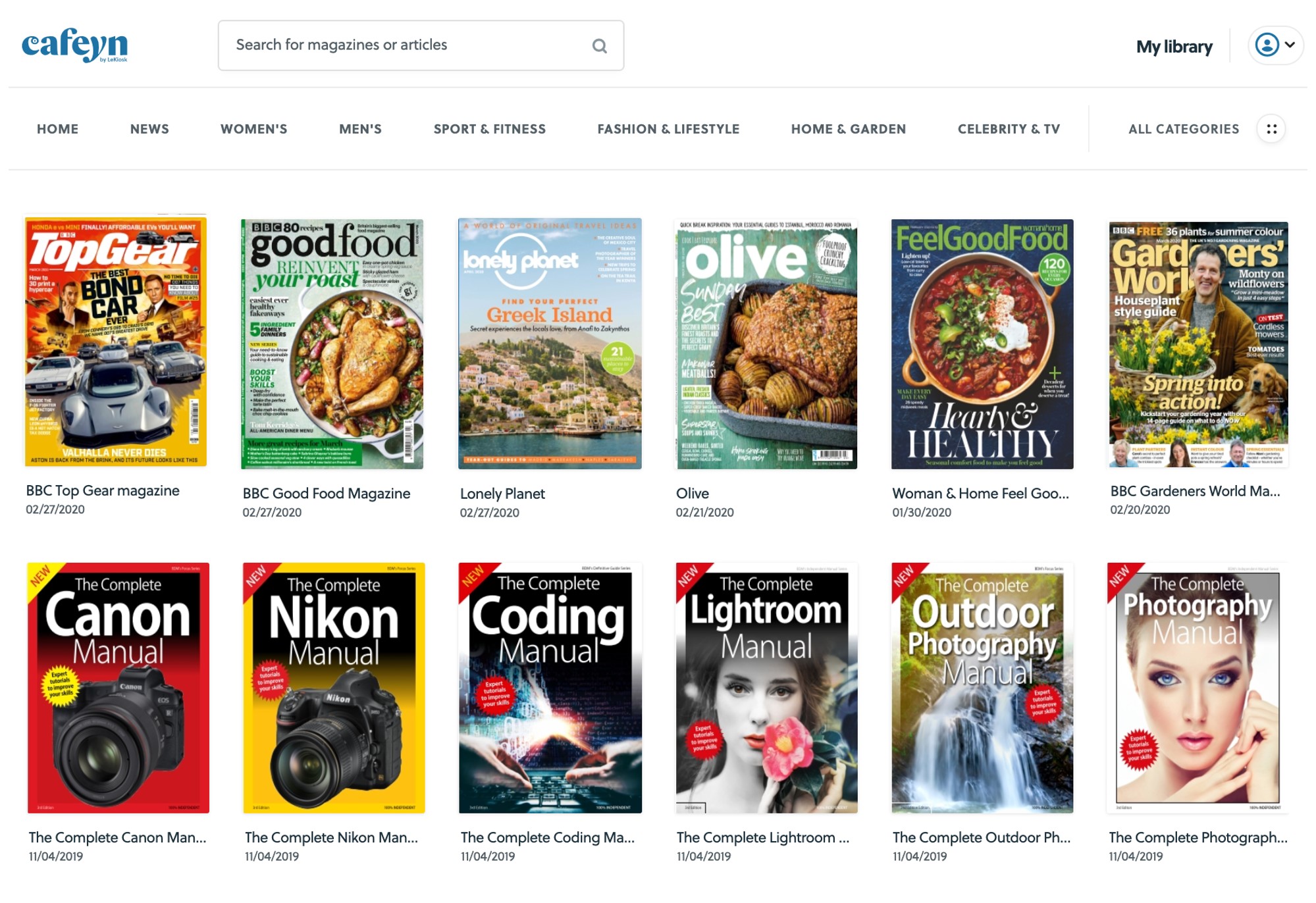
Task: Open Lonely Planet Greek Island cover
Action: (x=550, y=344)
